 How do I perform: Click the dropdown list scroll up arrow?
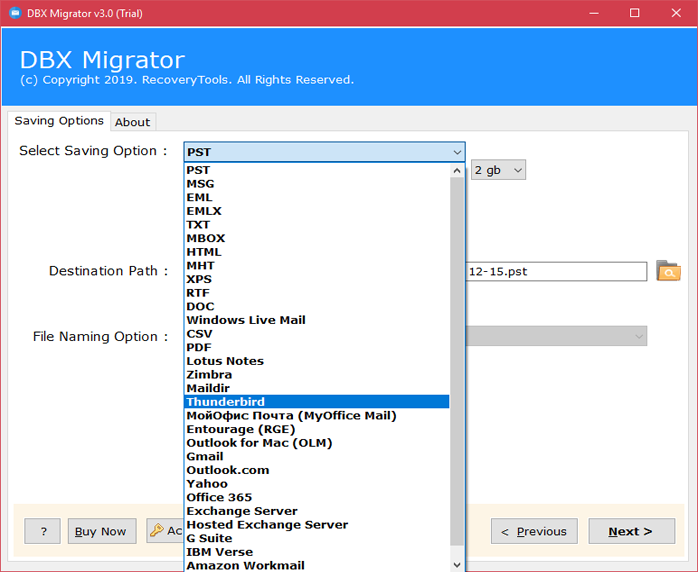click(457, 170)
